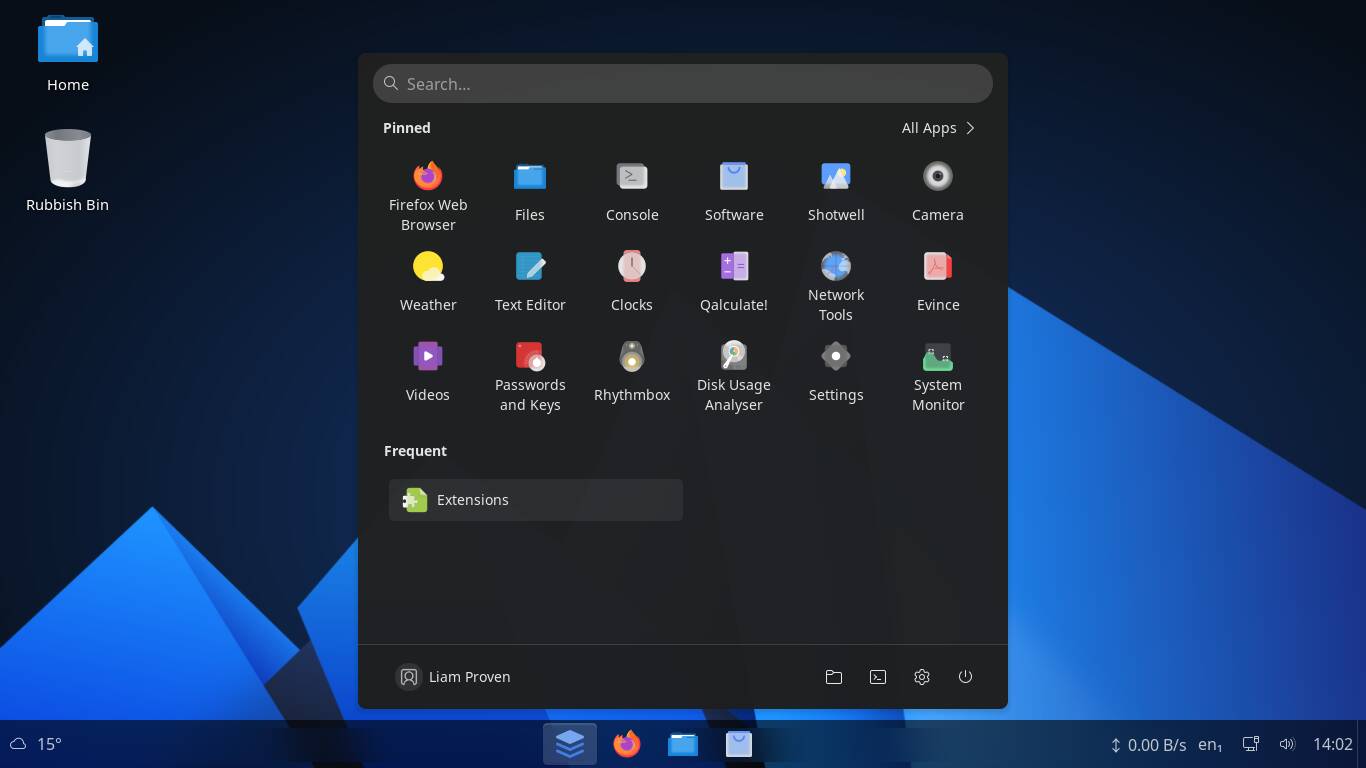This screenshot has width=1366, height=768.
Task: Open the en keyboard layout indicator
Action: coord(1210,744)
